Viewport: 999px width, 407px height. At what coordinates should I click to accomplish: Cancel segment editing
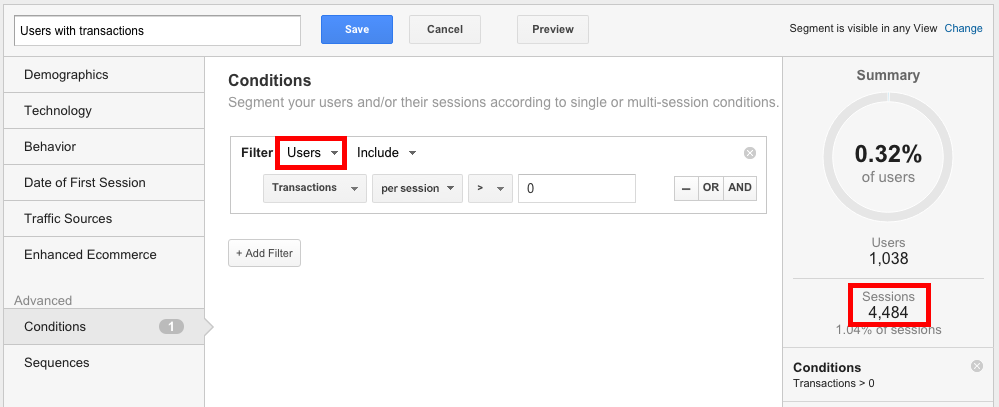tap(445, 29)
